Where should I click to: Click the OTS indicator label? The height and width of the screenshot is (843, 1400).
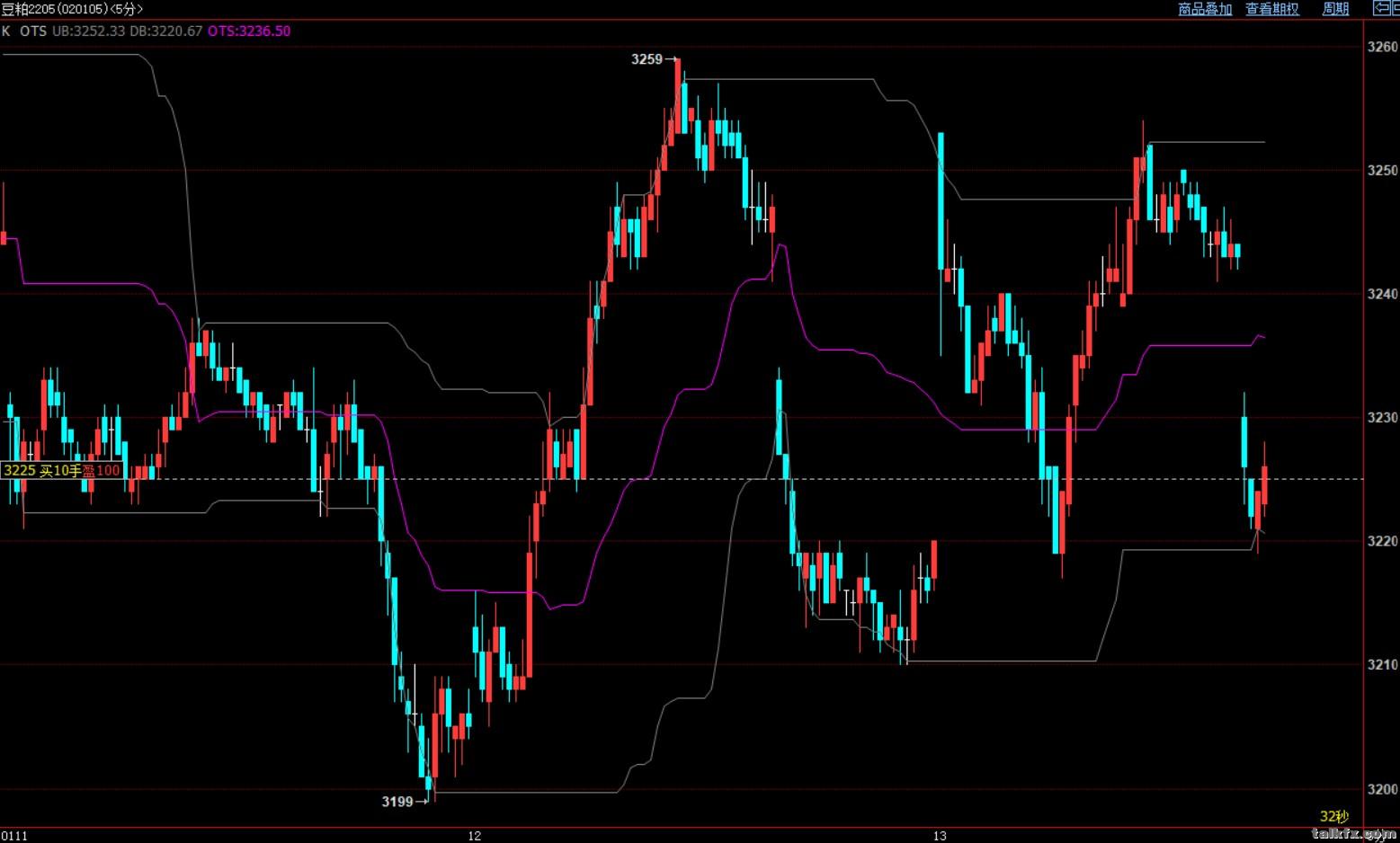(x=33, y=31)
